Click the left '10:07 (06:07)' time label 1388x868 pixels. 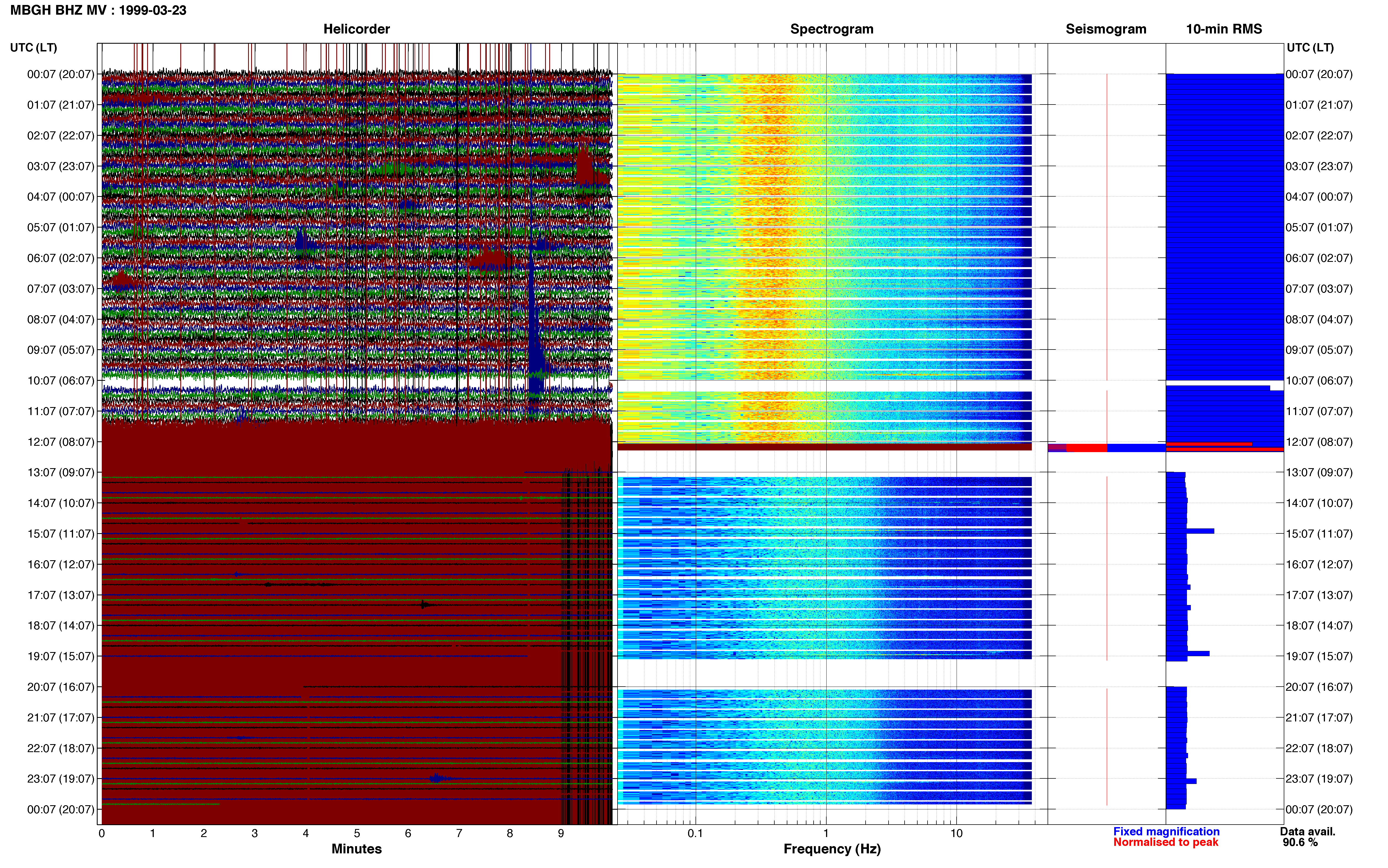pyautogui.click(x=60, y=380)
